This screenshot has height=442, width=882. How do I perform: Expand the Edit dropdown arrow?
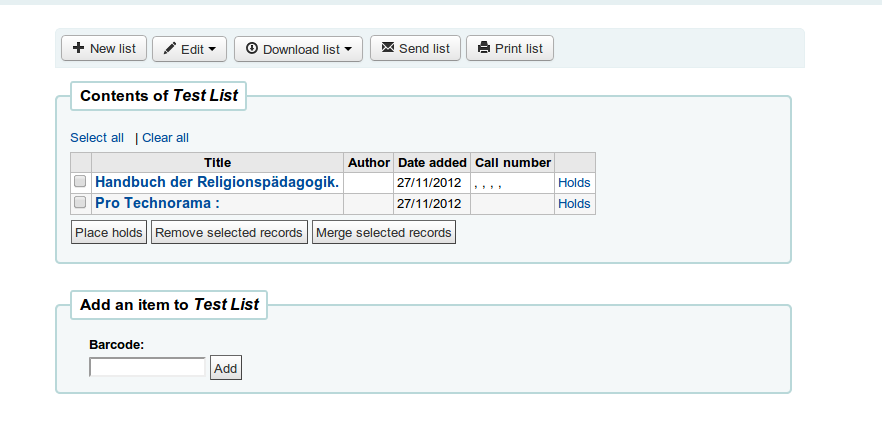click(x=213, y=49)
